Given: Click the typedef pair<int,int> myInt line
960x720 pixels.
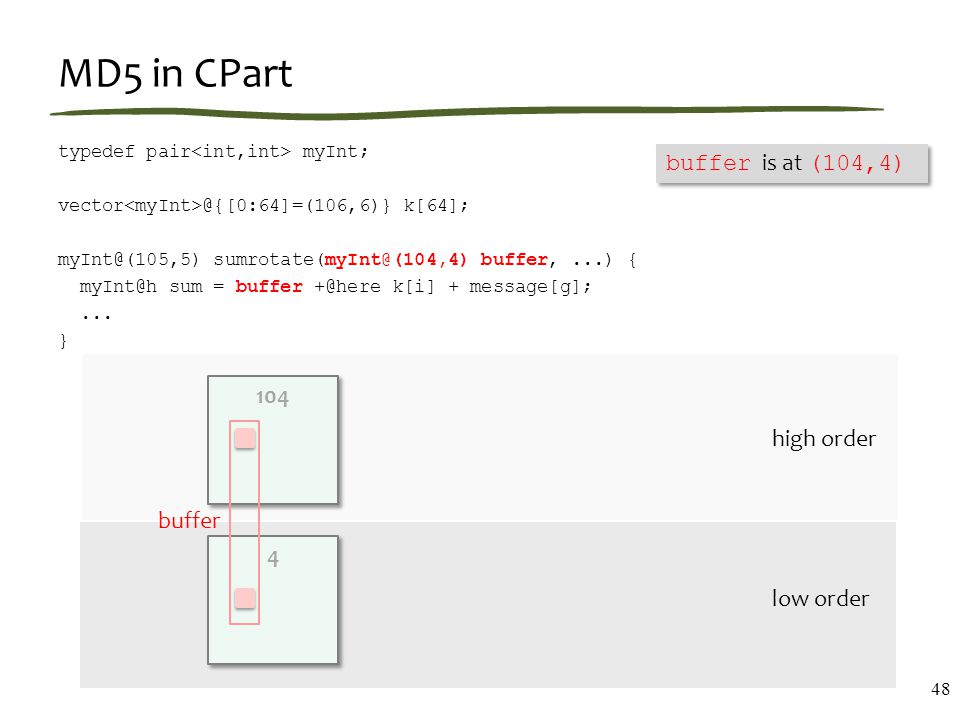Looking at the screenshot, I should [213, 151].
